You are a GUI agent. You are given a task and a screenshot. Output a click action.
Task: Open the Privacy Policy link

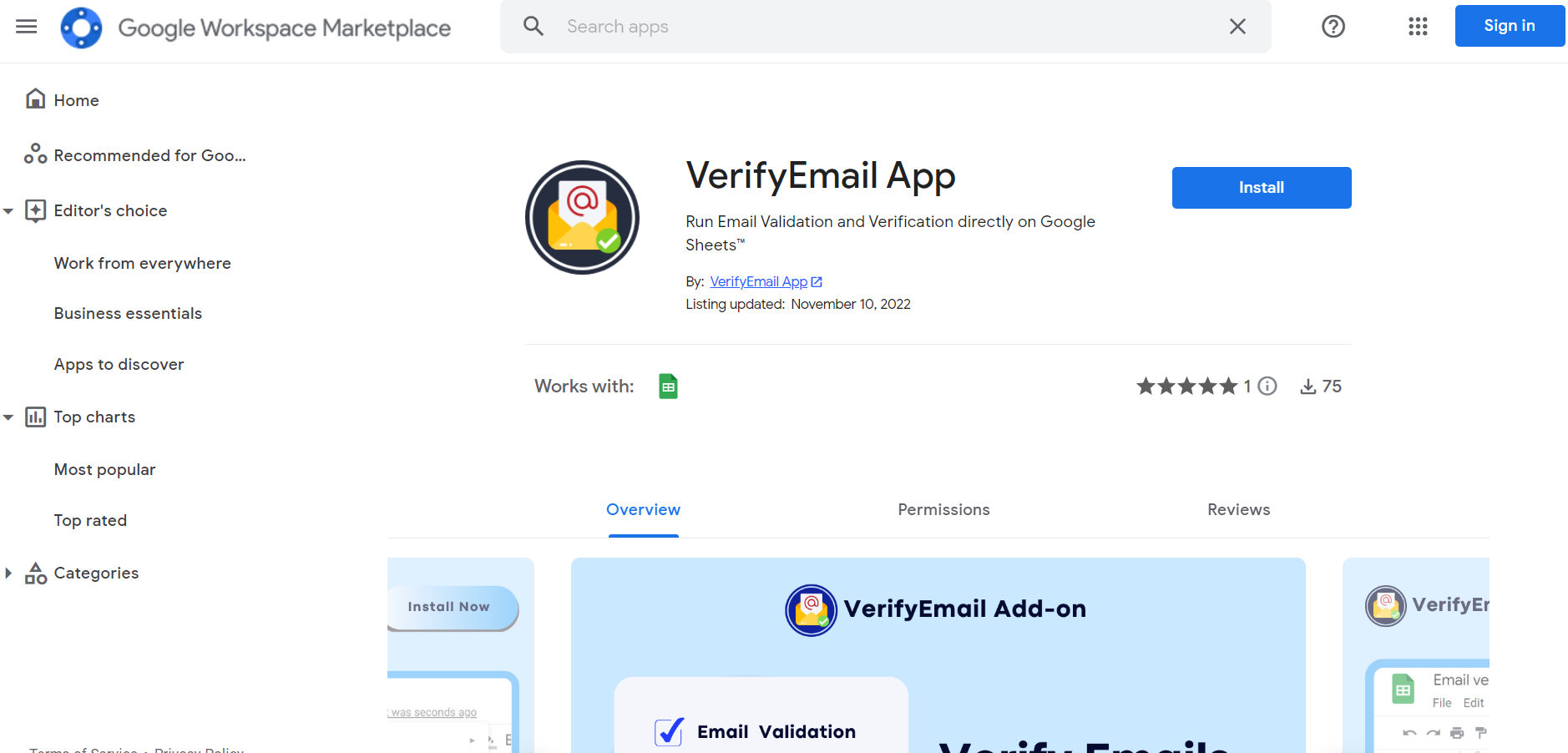(x=200, y=750)
